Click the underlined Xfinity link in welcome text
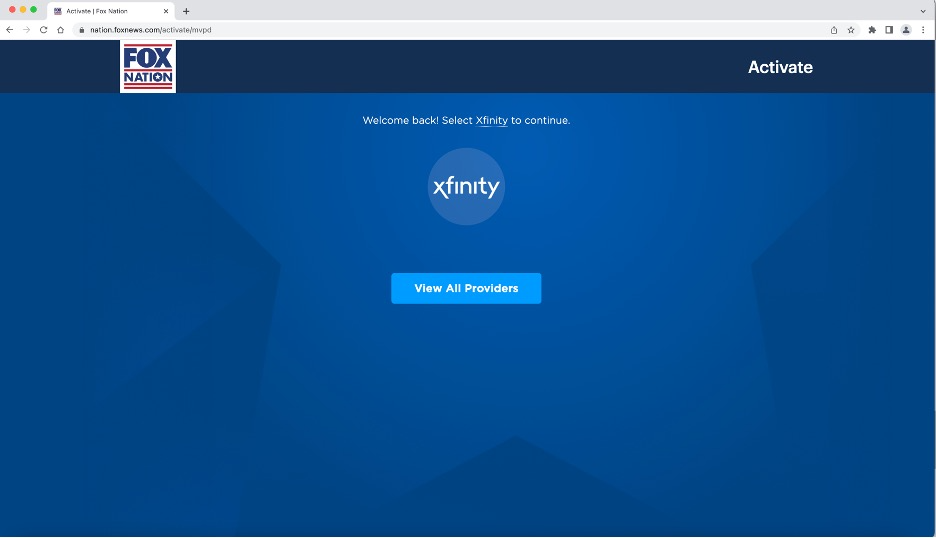Screen dimensions: 936x538 click(491, 121)
